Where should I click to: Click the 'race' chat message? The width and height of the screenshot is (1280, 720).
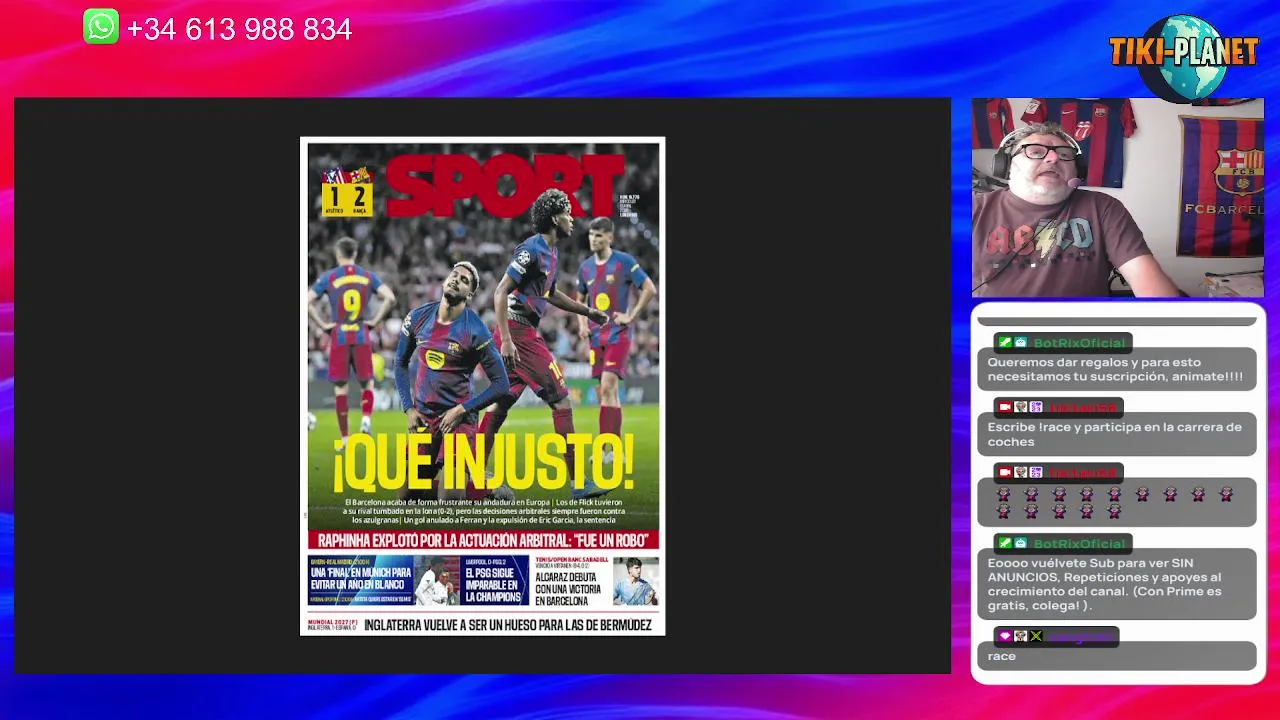(1116, 656)
